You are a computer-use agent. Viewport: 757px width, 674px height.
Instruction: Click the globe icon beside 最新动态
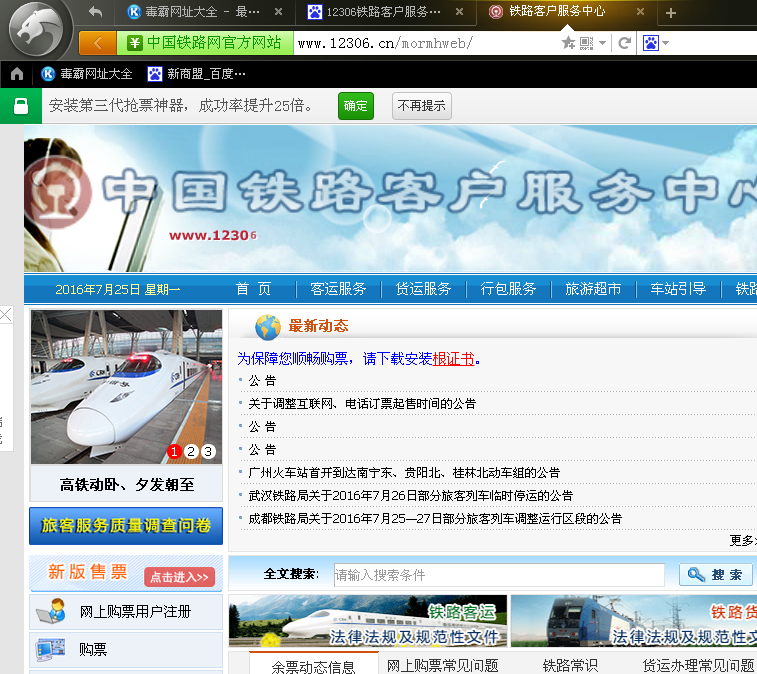click(x=268, y=326)
